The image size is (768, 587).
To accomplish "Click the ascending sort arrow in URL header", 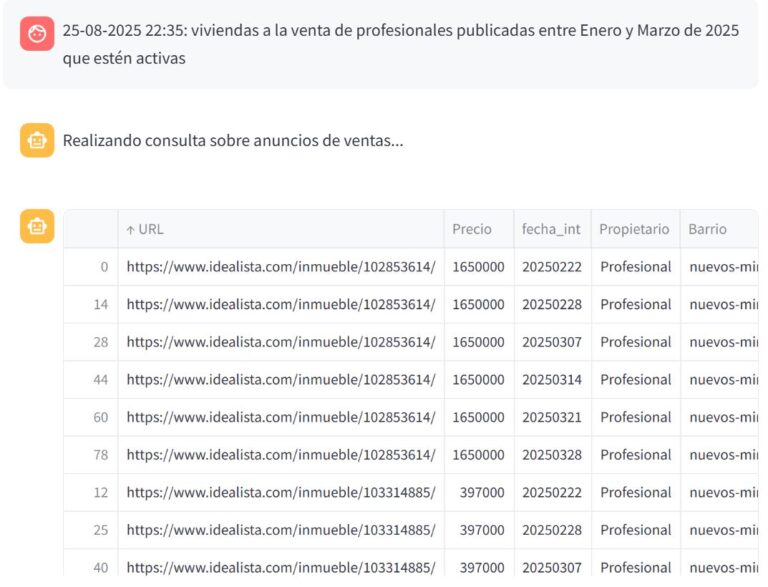I will 130,229.
